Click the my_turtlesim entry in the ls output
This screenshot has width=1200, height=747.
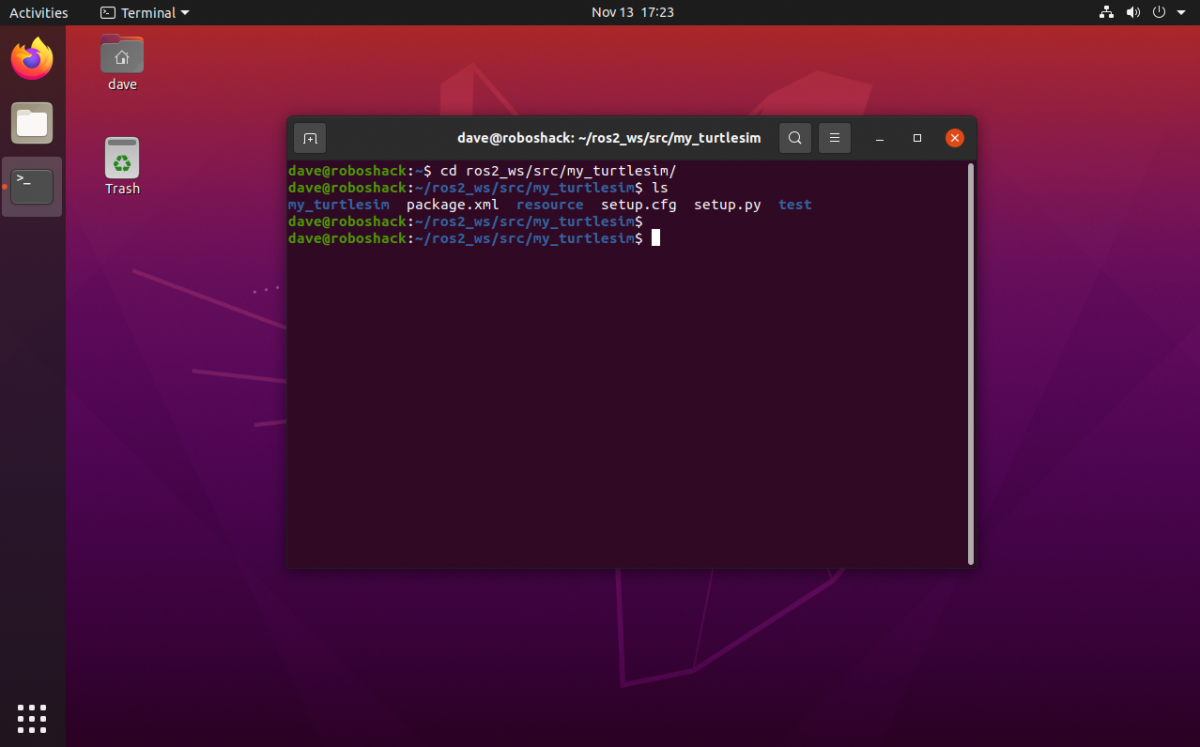pos(338,204)
